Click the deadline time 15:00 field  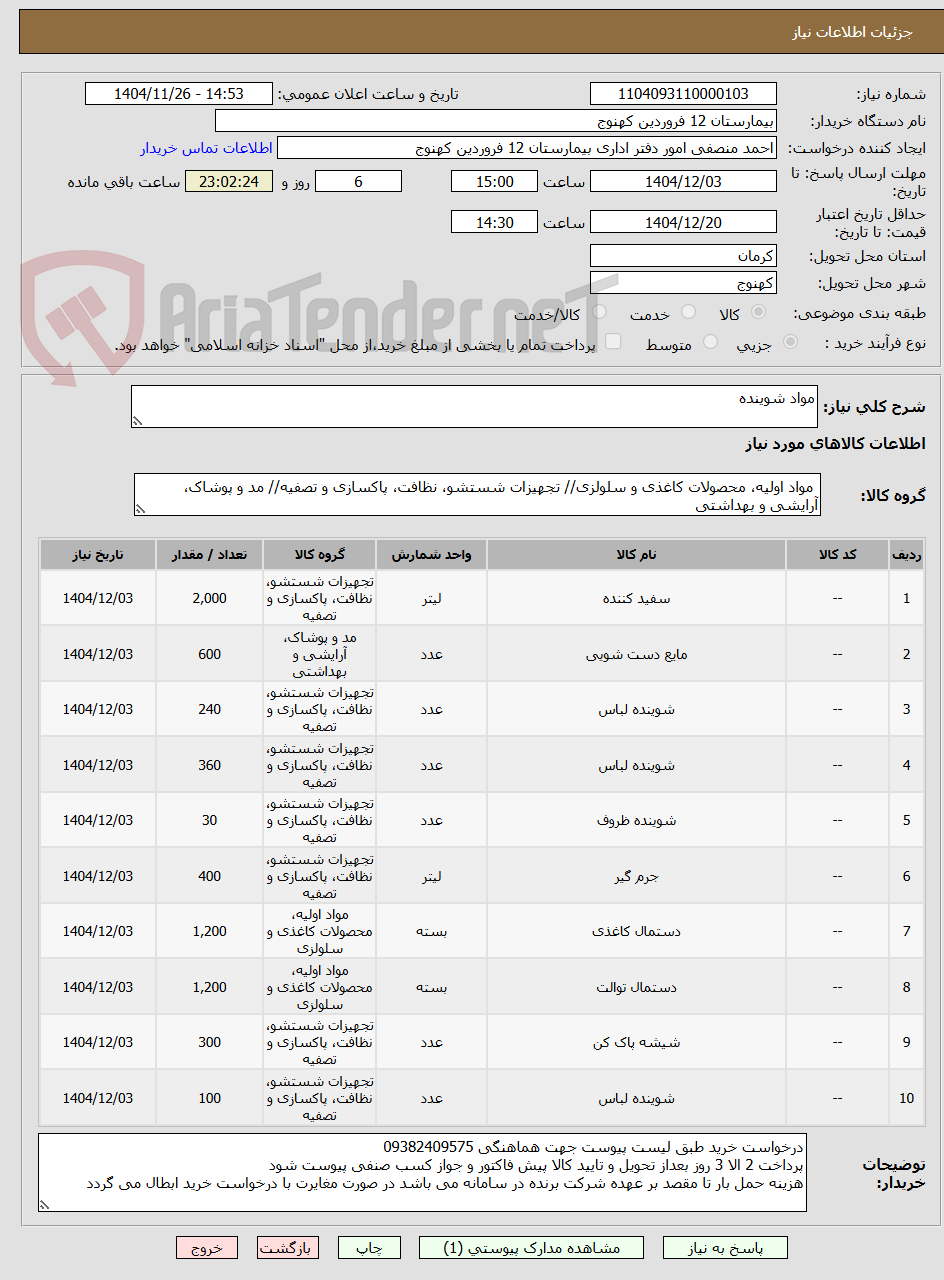pyautogui.click(x=494, y=181)
